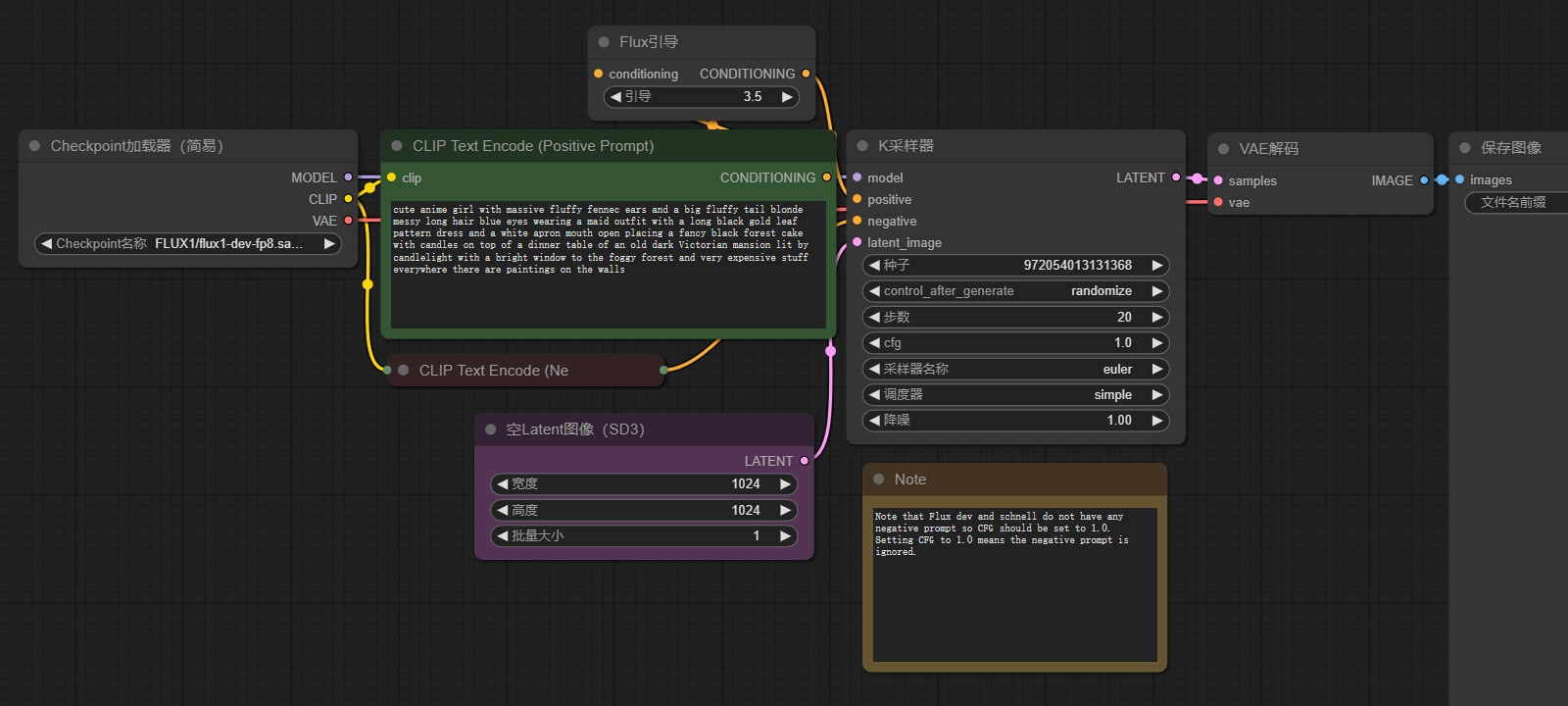Click the VAE output socket on Checkpoint loader
The image size is (1568, 706).
point(348,221)
